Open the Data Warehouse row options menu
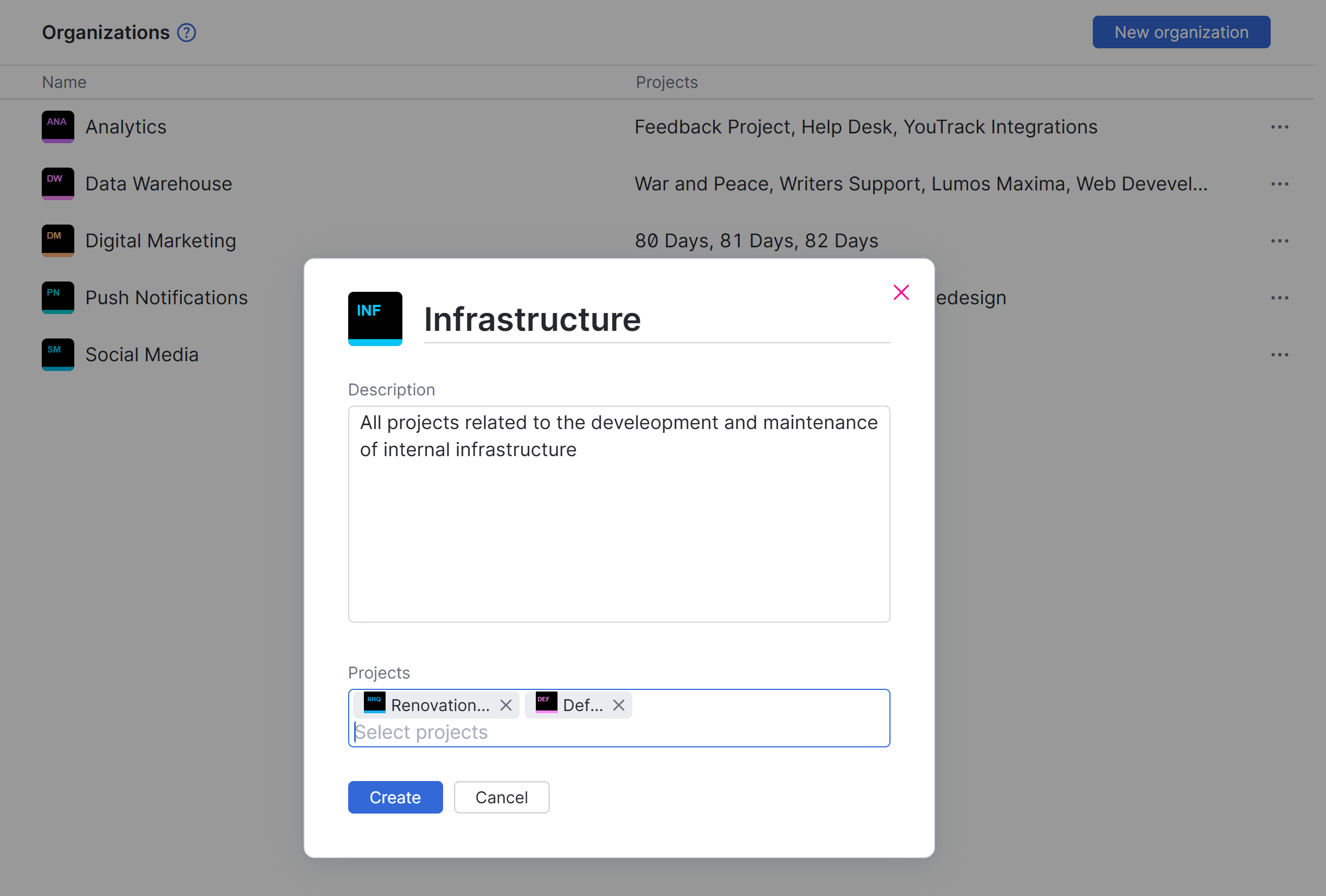Screen dimensions: 1326x896 (1279, 184)
